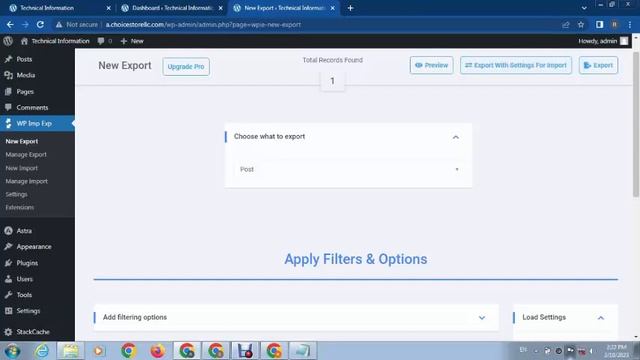The height and width of the screenshot is (360, 640).
Task: Share this page icon in address bar
Action: tap(566, 24)
